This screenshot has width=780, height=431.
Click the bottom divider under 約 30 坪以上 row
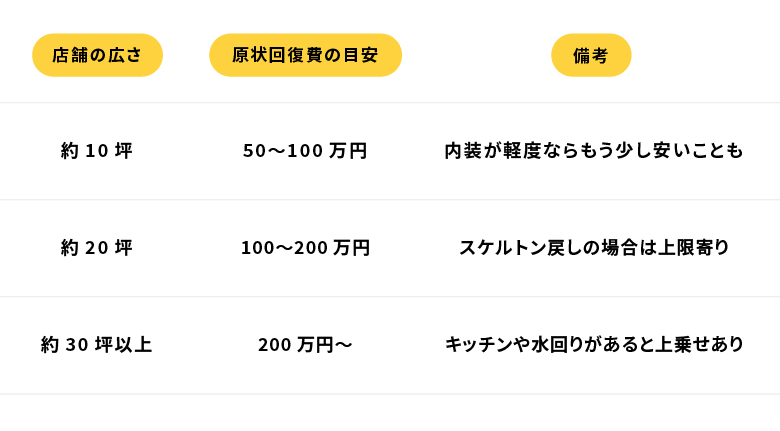click(390, 393)
